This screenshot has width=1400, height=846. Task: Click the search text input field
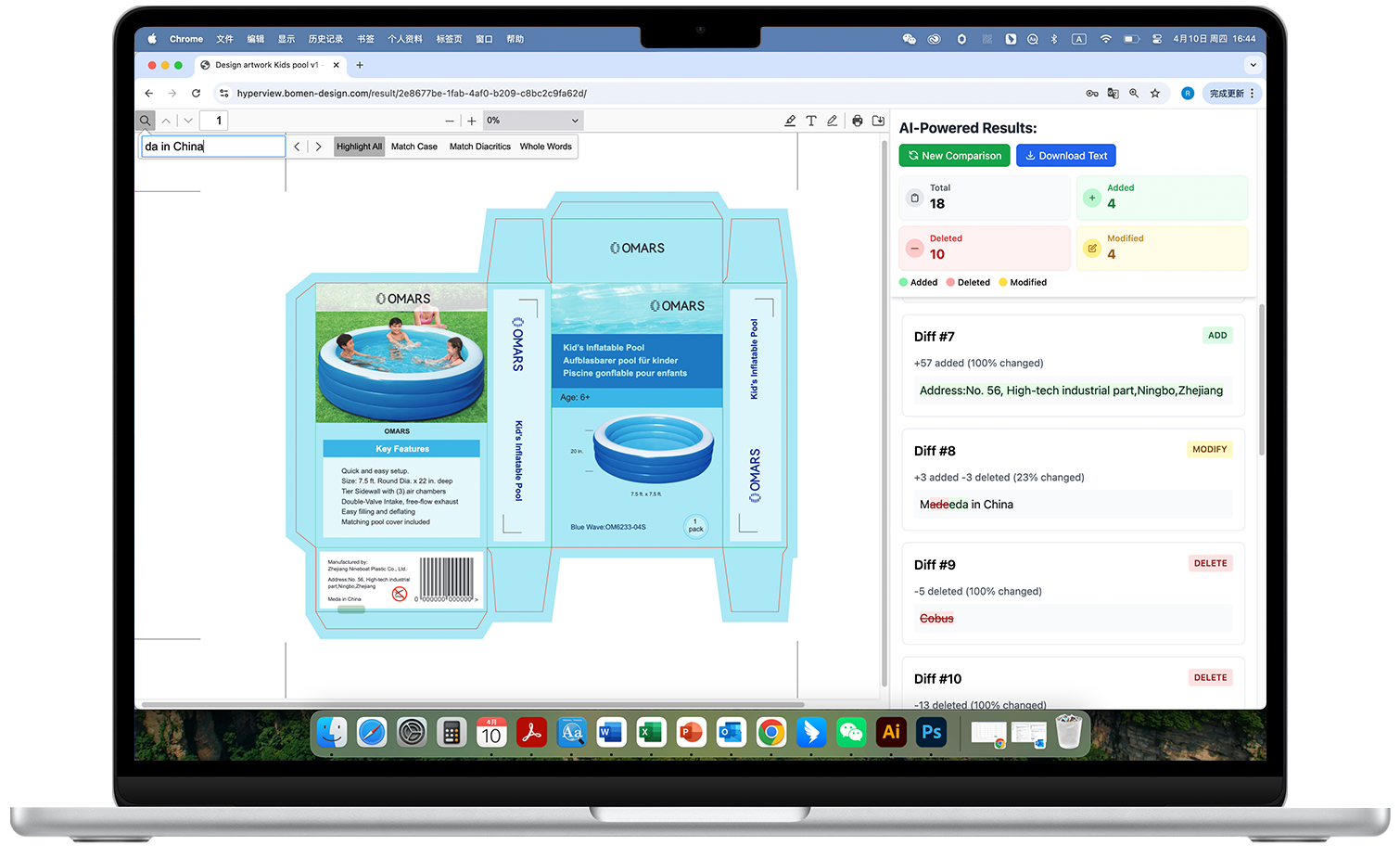pos(213,147)
